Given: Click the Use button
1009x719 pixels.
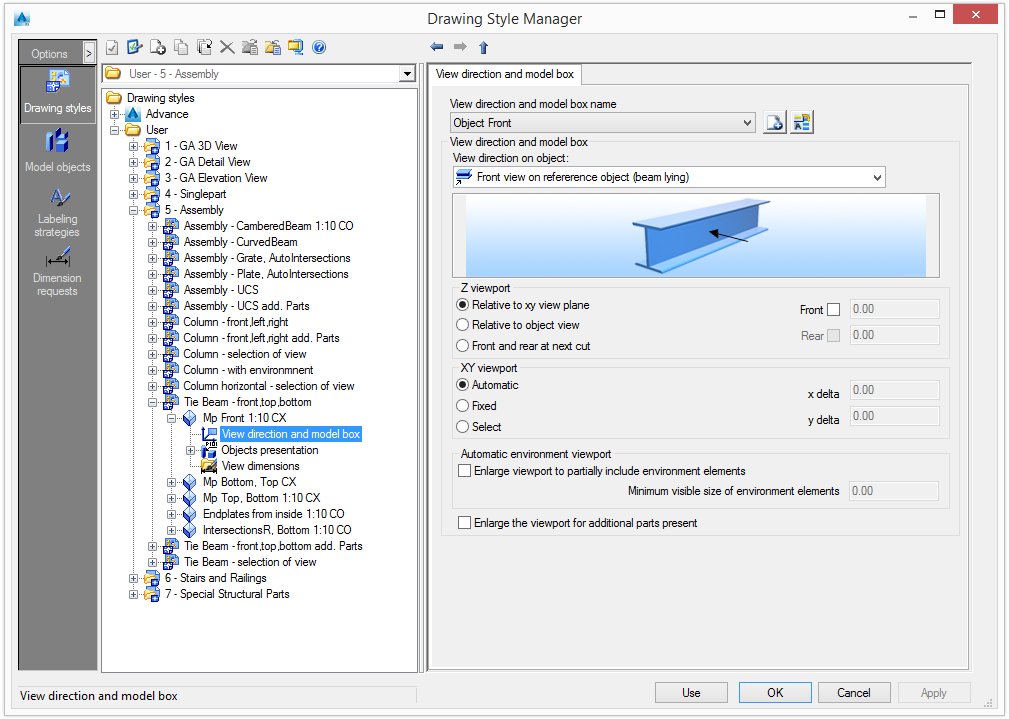Looking at the screenshot, I should pos(691,693).
